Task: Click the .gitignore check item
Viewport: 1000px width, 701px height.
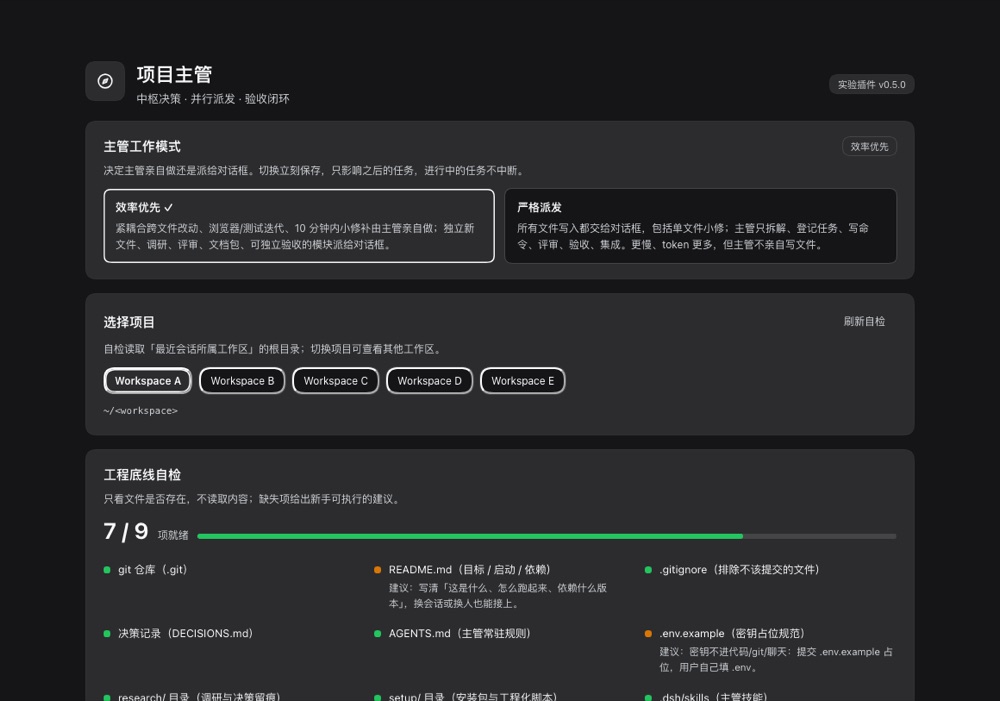Action: point(739,570)
